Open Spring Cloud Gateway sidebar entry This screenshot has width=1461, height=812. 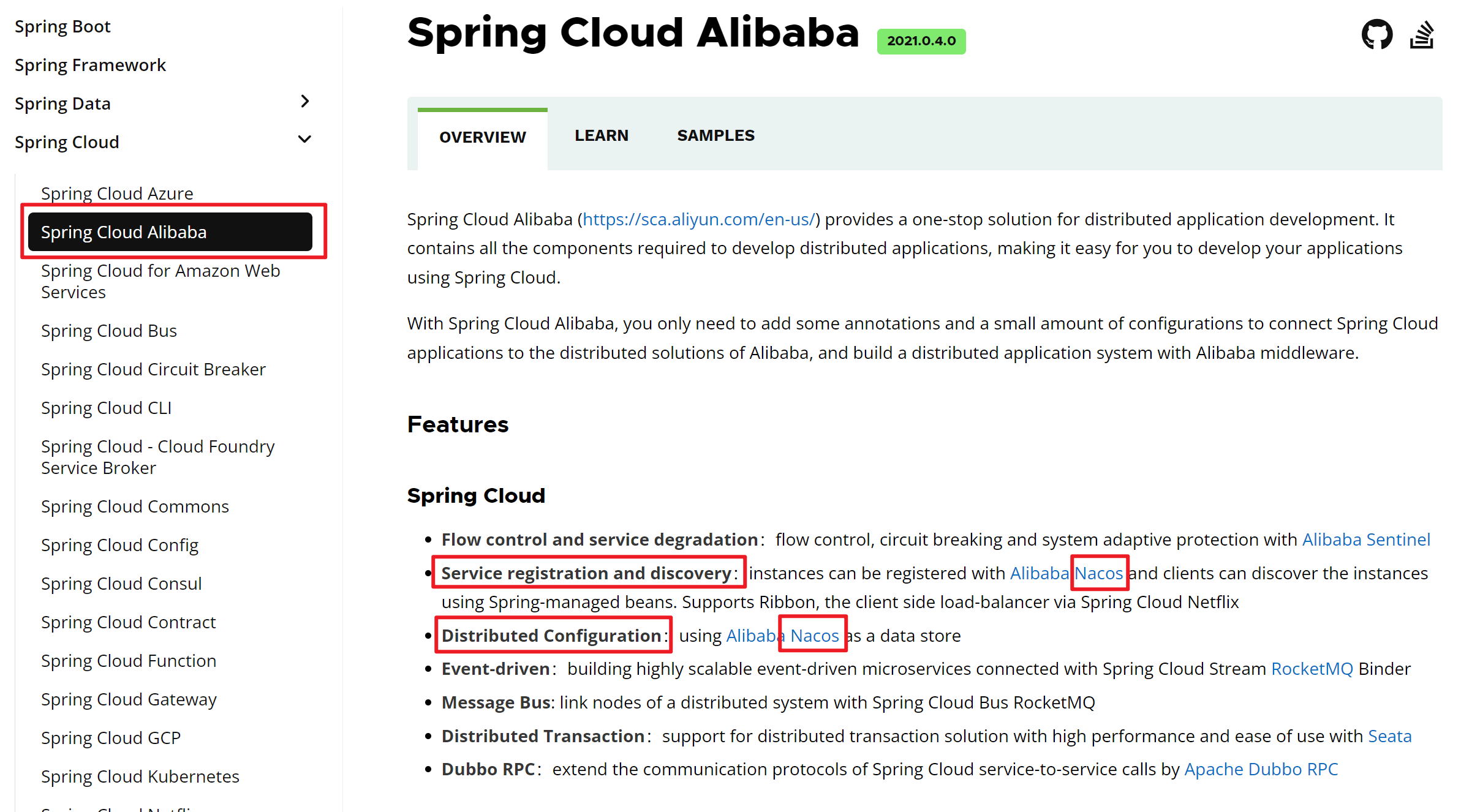click(x=129, y=699)
